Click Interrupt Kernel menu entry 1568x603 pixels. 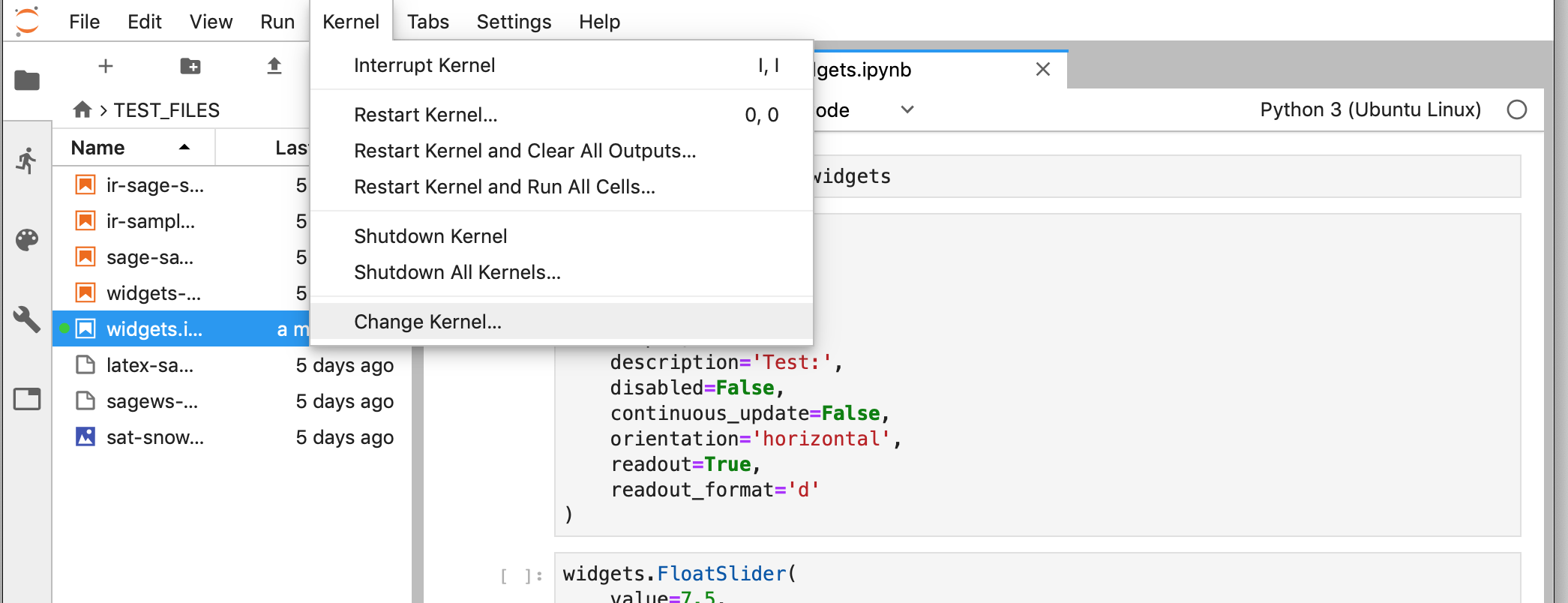click(424, 65)
